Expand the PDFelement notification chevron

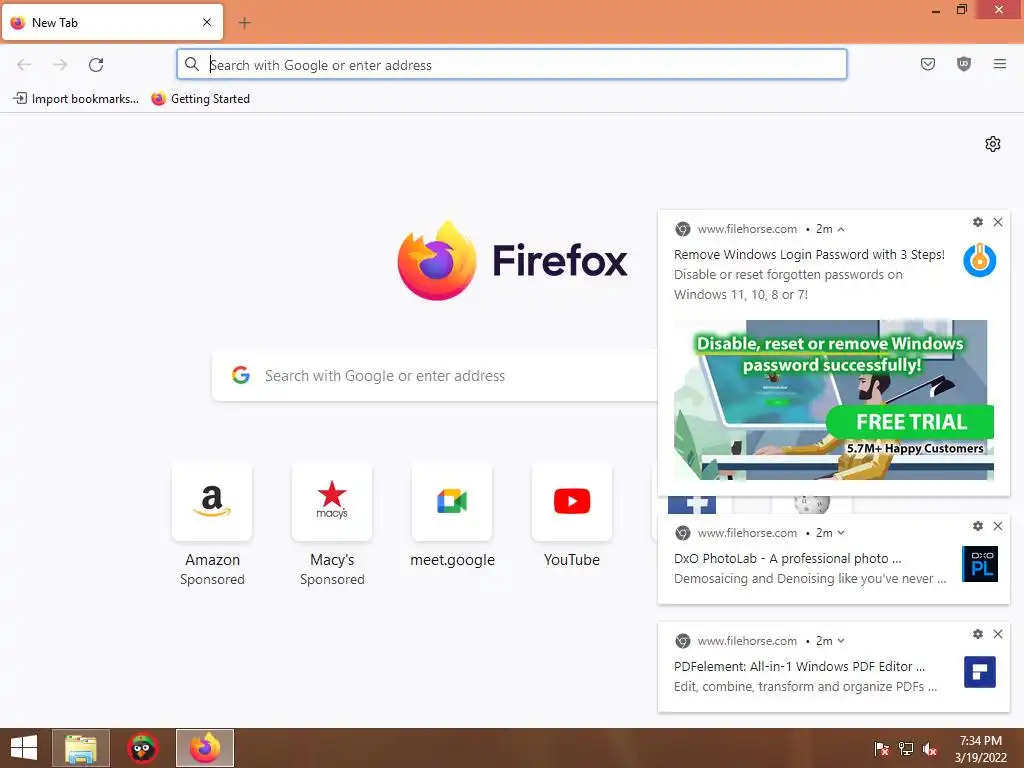point(841,641)
